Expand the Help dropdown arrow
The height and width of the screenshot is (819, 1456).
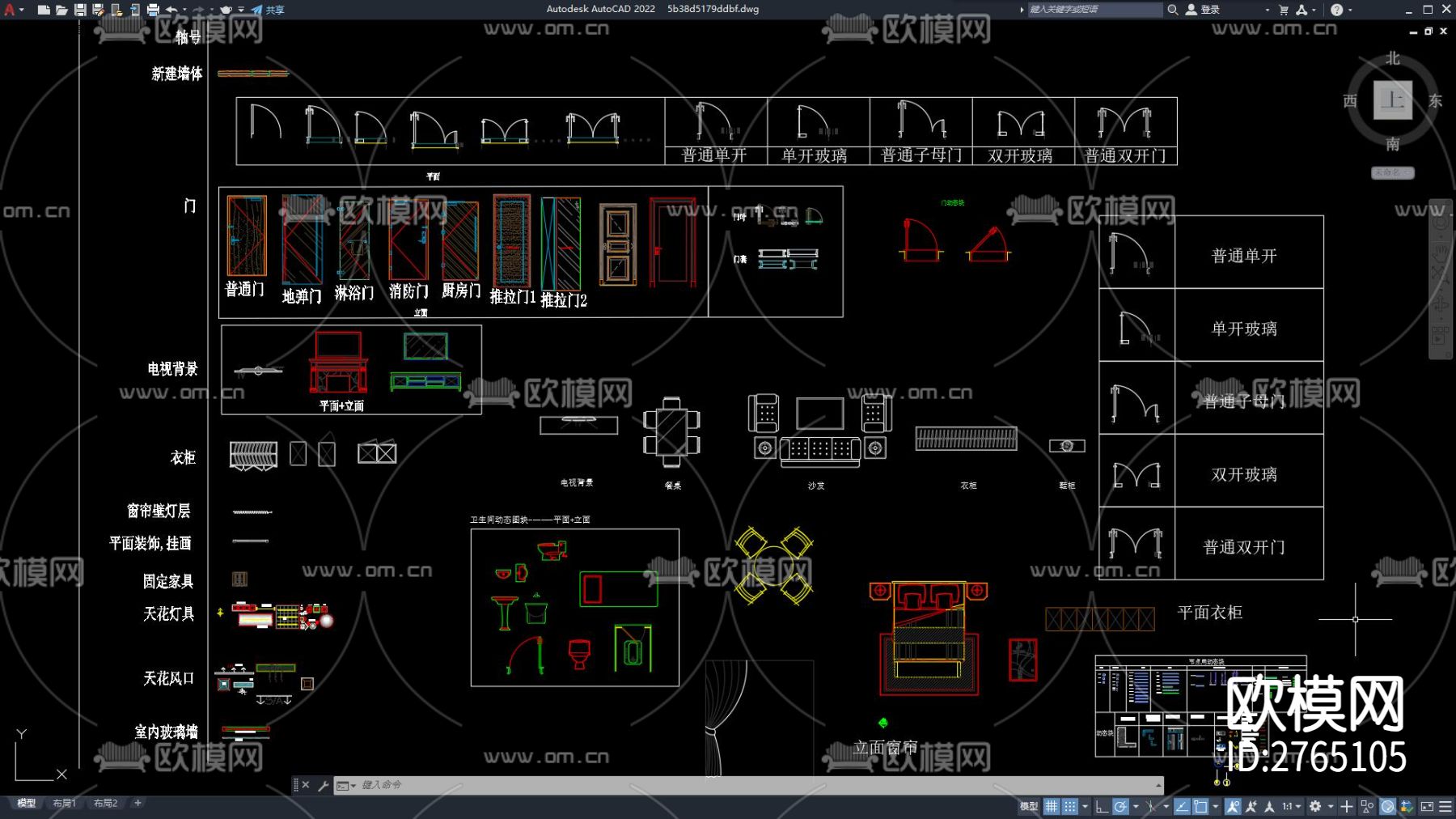1350,10
